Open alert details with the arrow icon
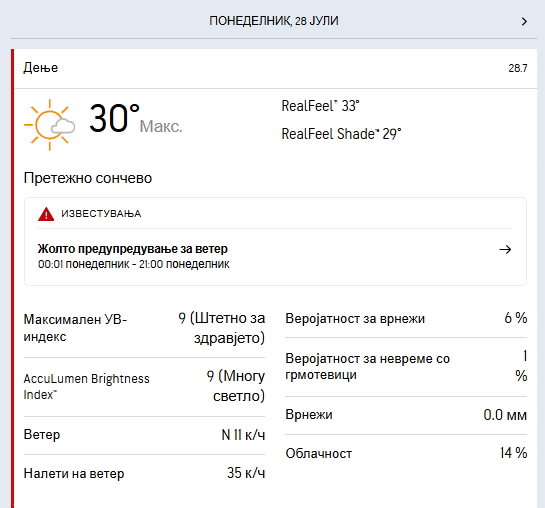The width and height of the screenshot is (545, 508). [x=505, y=249]
